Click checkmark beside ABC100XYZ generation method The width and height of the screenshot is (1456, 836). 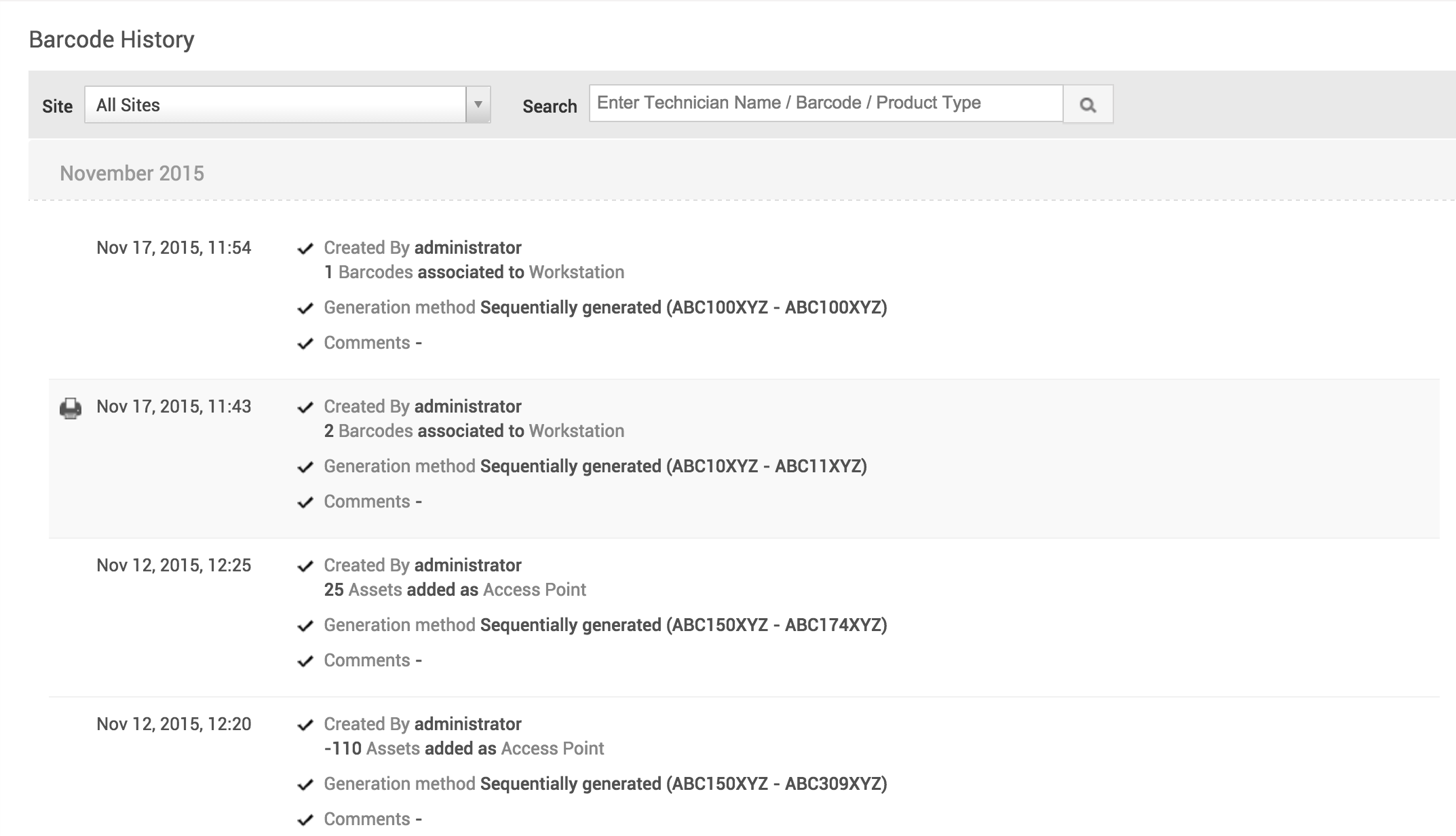tap(305, 309)
